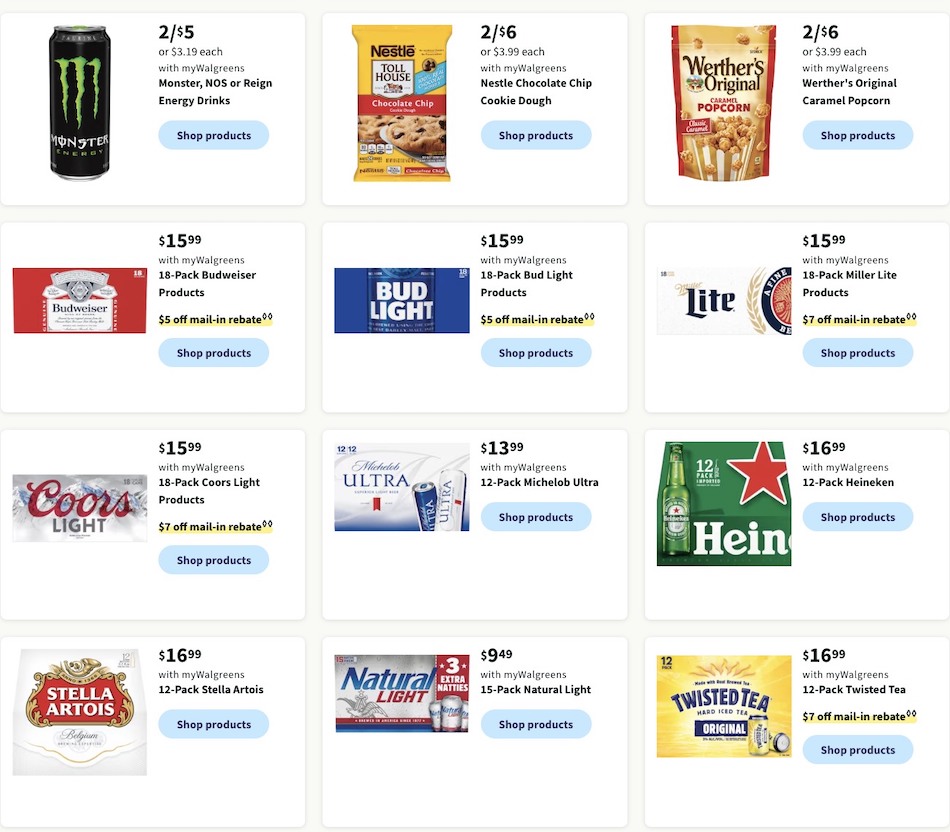Open the Nestle Toll House cookie dough image
This screenshot has width=950, height=832.
[402, 103]
